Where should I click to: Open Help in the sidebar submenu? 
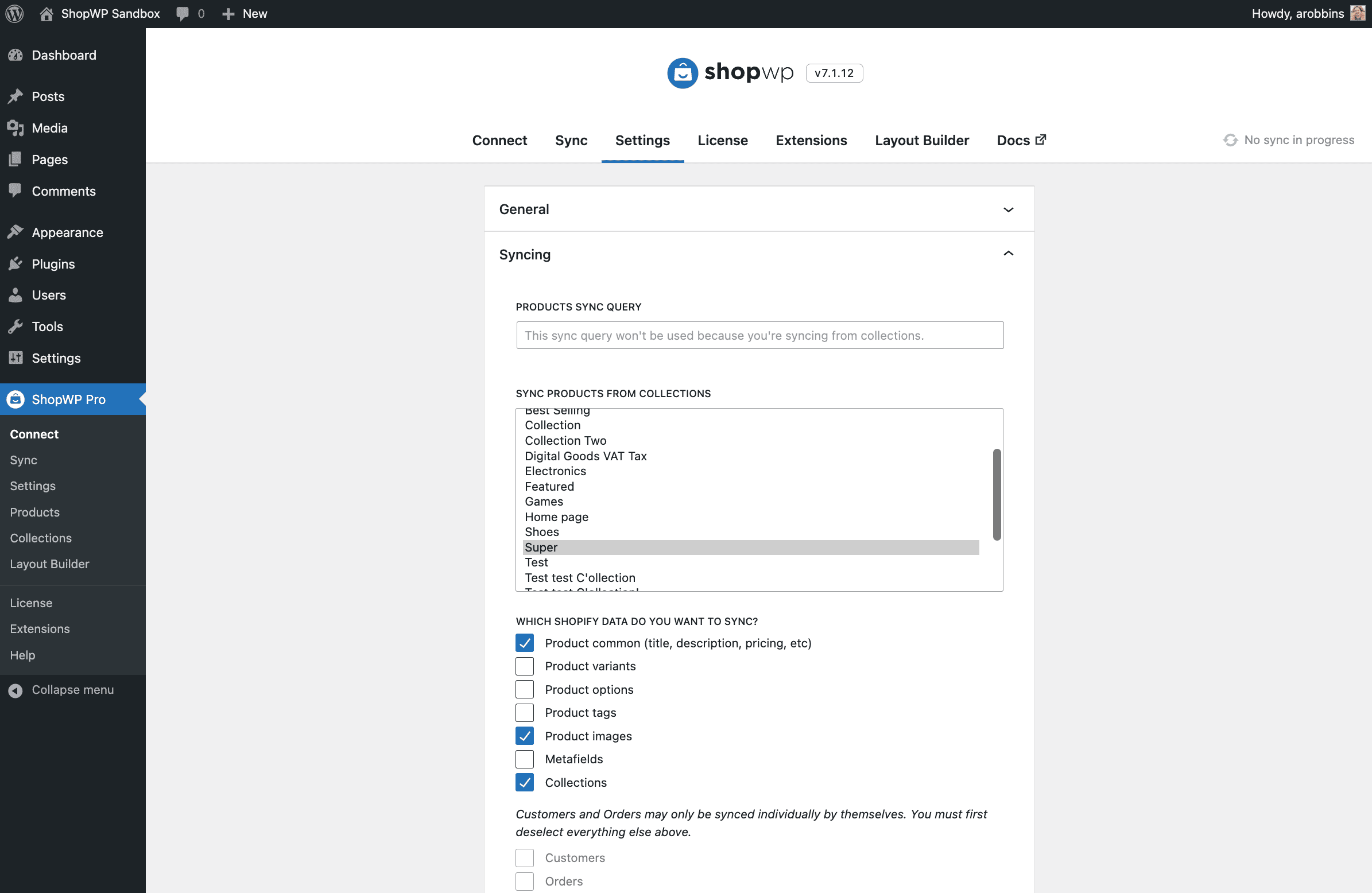tap(22, 655)
